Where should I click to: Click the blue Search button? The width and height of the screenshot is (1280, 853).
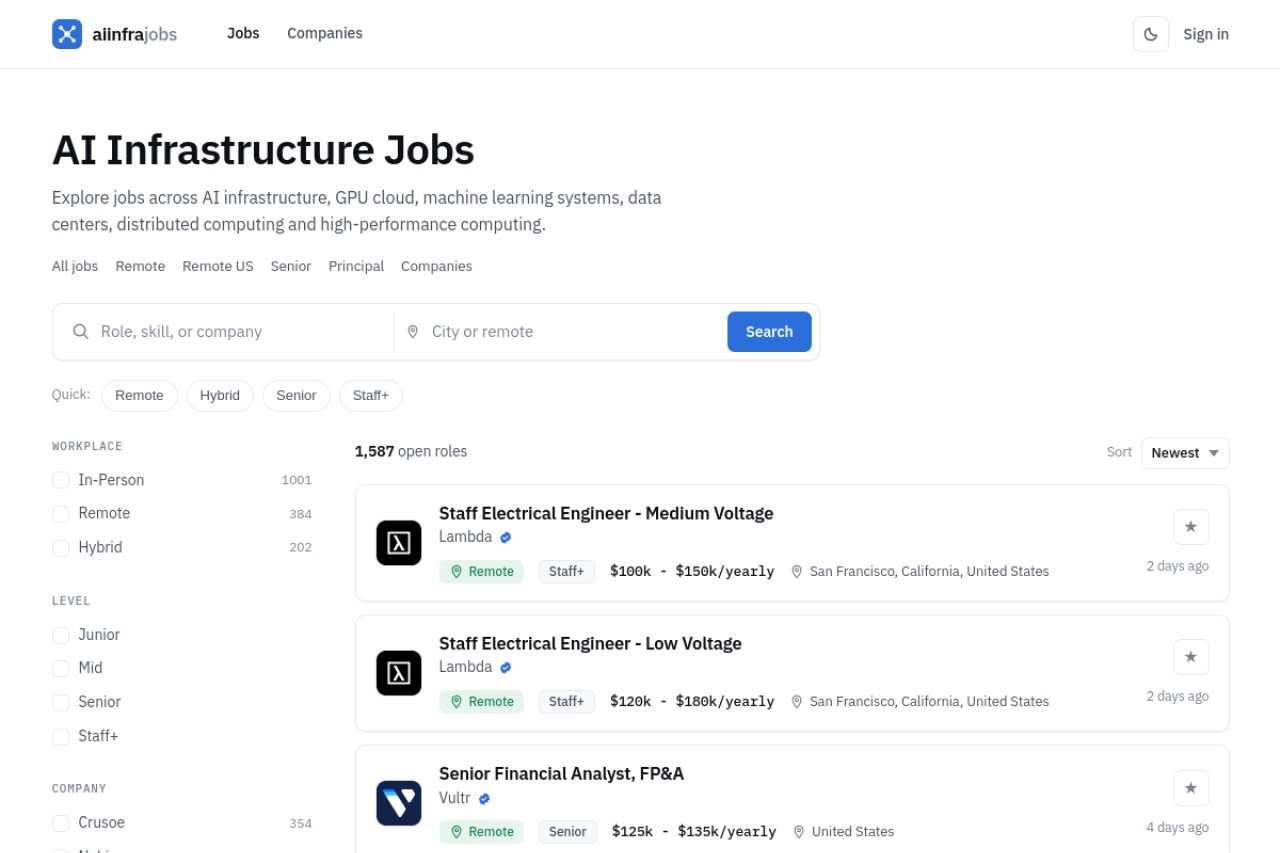769,332
